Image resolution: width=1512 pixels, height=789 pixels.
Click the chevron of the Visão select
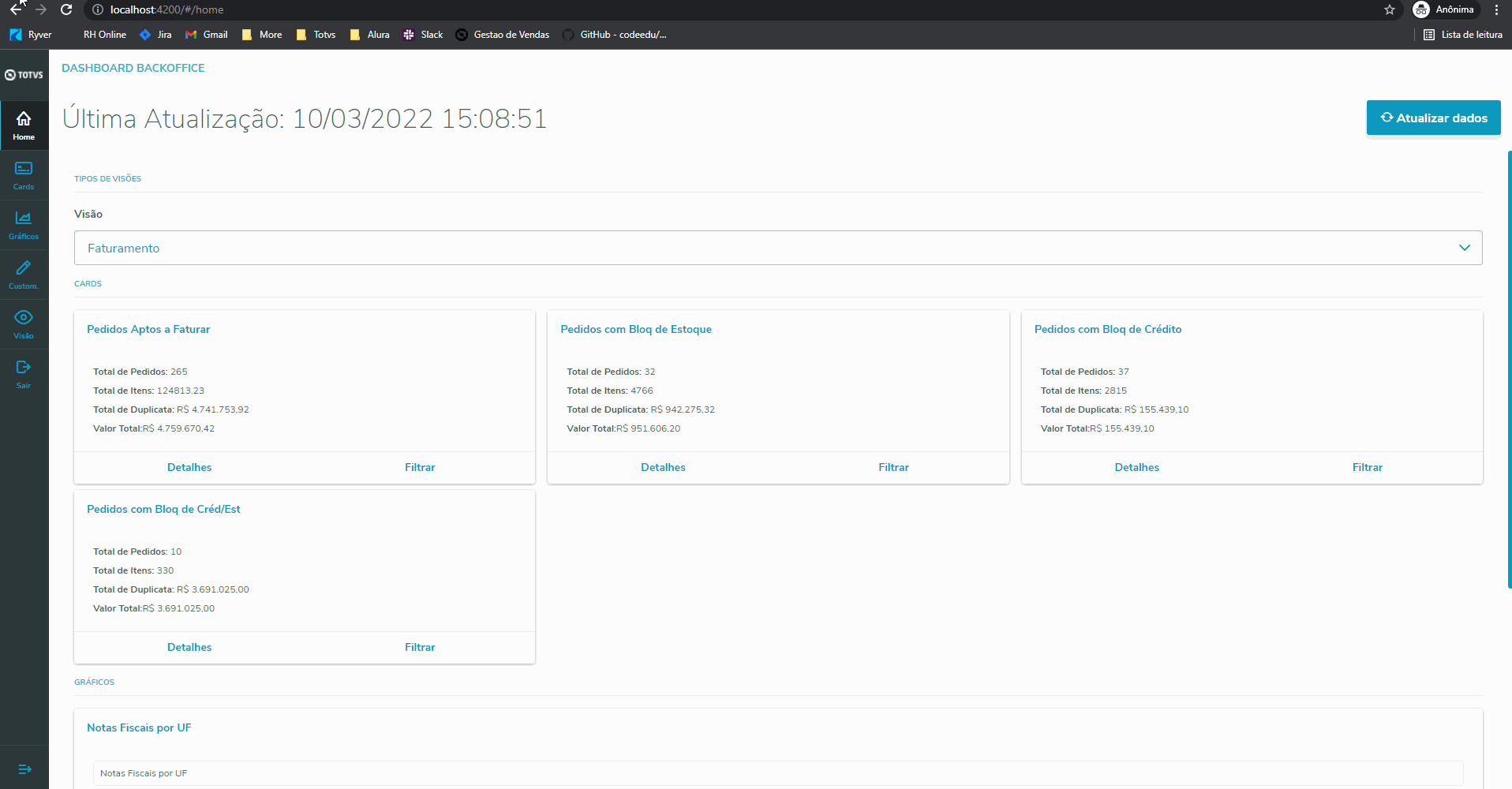coord(1465,248)
